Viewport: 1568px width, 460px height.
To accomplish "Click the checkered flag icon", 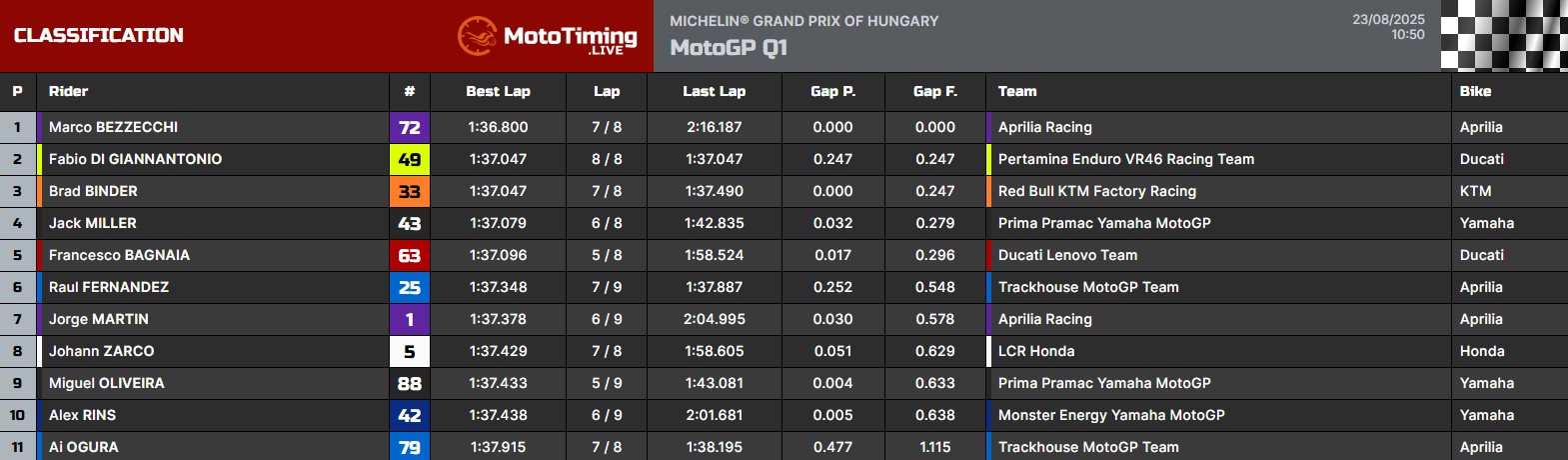I will [x=1504, y=36].
